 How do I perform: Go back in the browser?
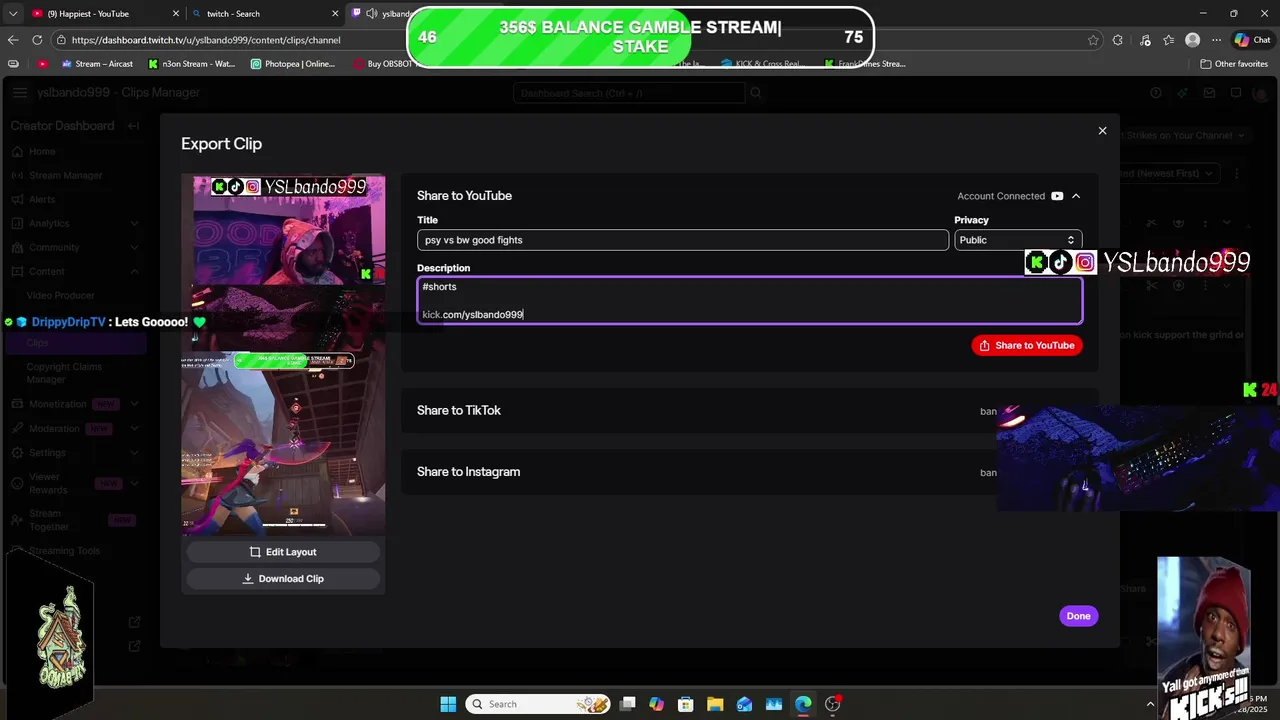tap(12, 40)
